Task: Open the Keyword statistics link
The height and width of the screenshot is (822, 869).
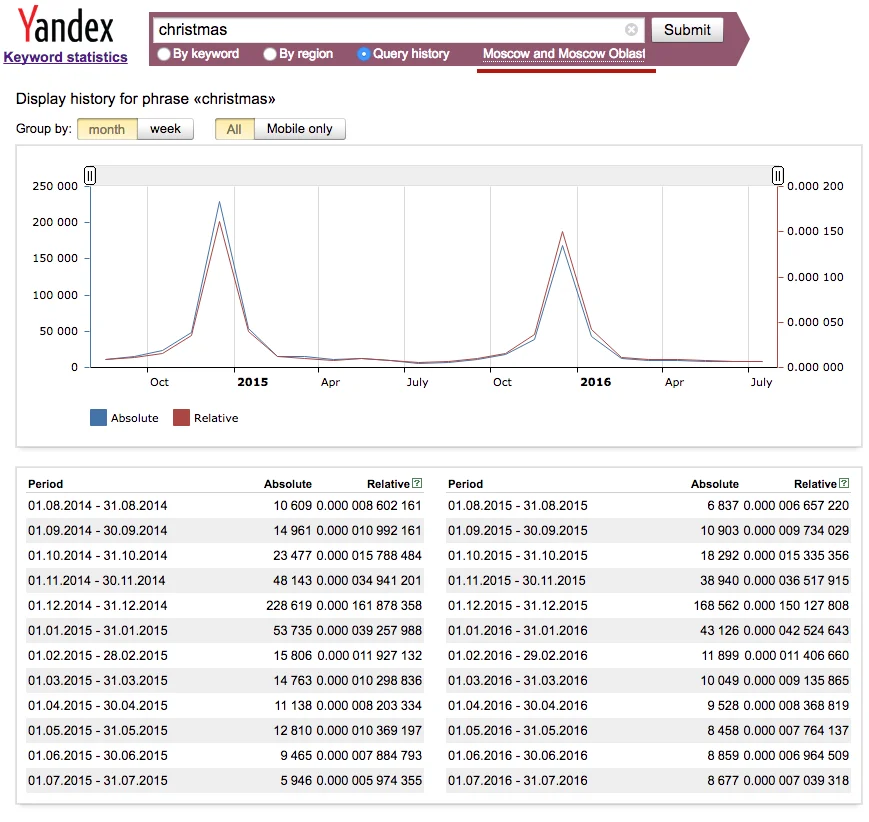Action: point(65,57)
